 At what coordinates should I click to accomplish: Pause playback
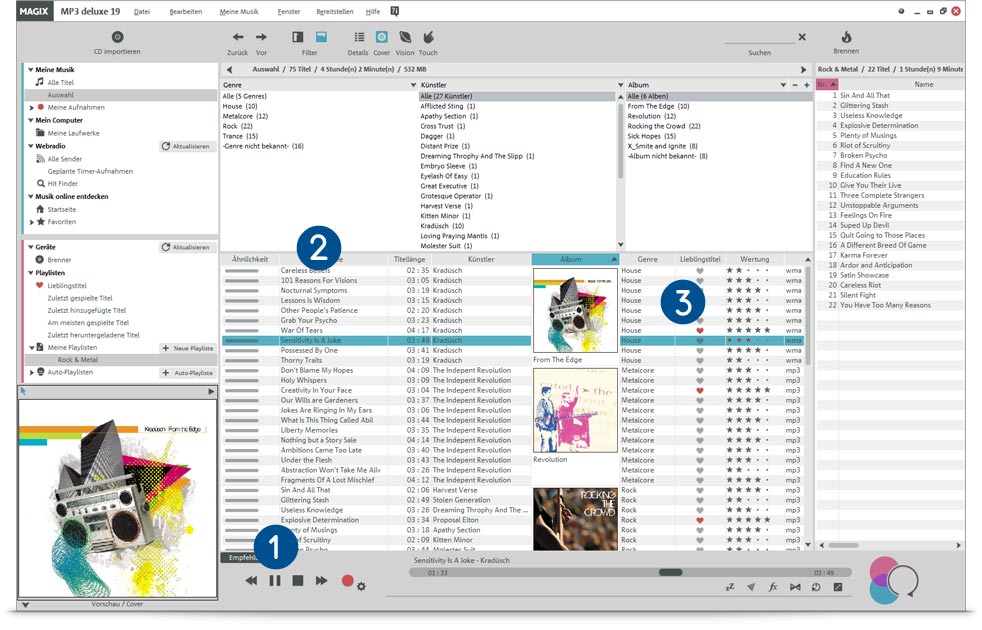click(x=275, y=581)
